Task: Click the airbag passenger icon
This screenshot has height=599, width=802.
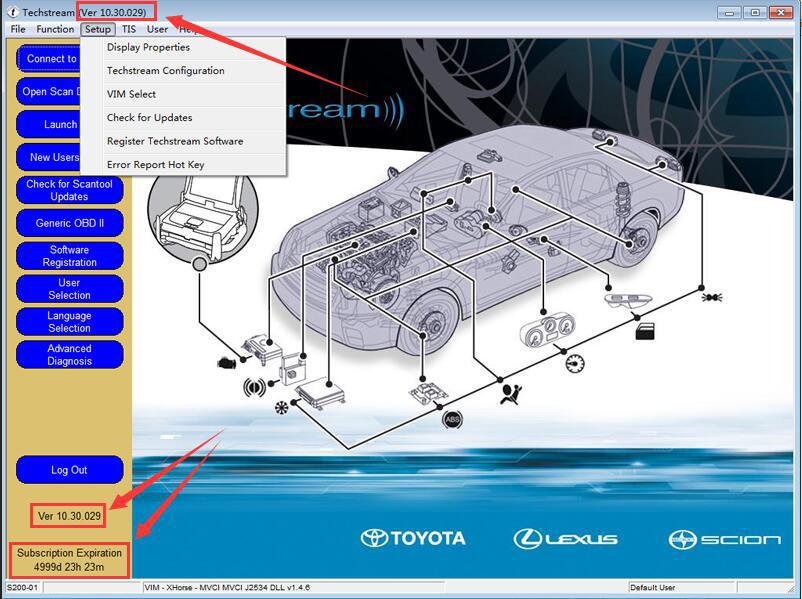Action: coord(510,394)
